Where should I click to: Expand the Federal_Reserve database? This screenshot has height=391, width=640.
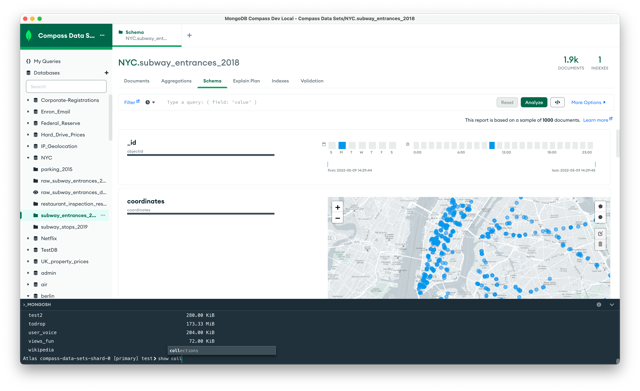pyautogui.click(x=28, y=123)
